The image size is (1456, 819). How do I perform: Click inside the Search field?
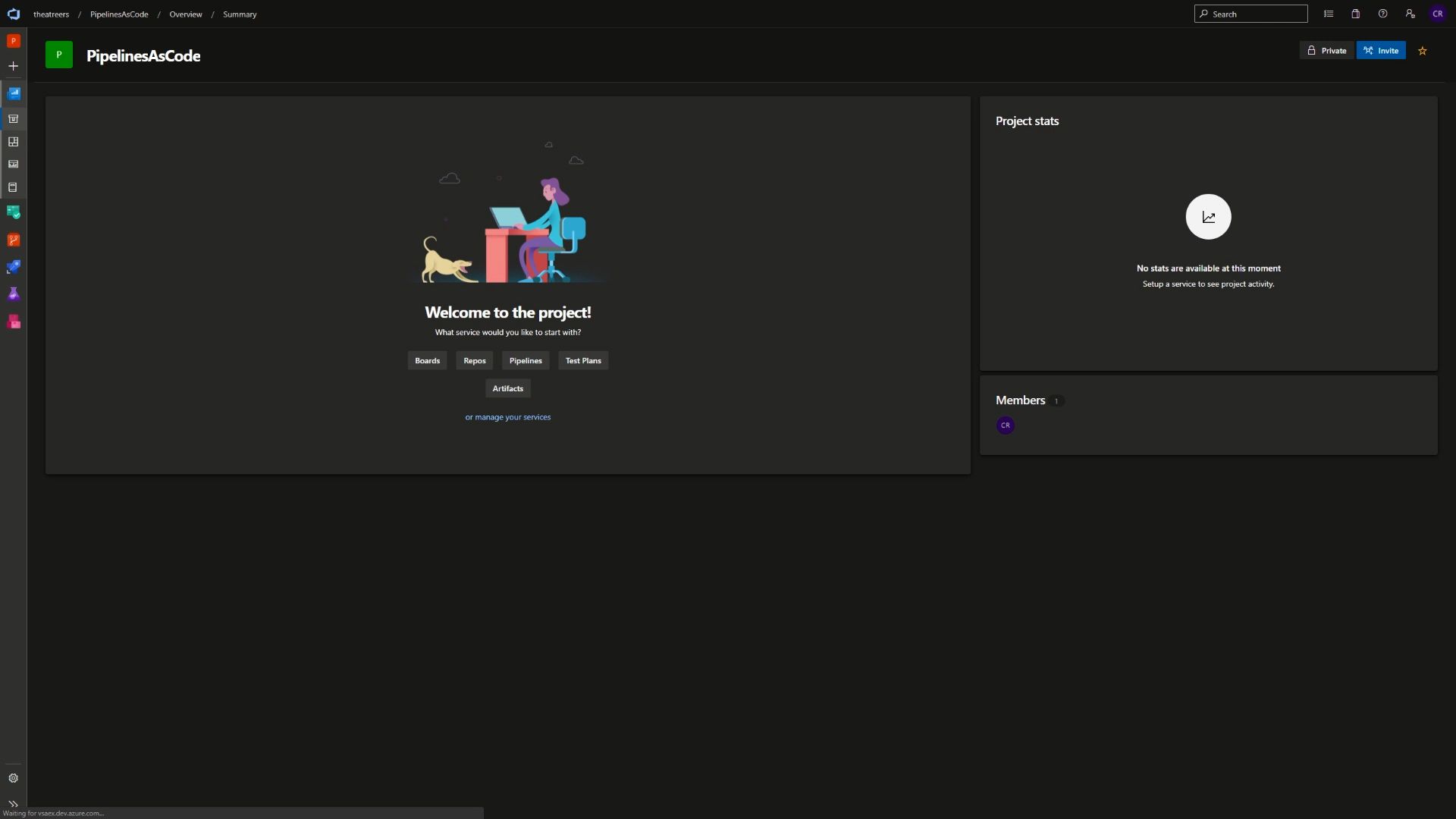click(1251, 13)
